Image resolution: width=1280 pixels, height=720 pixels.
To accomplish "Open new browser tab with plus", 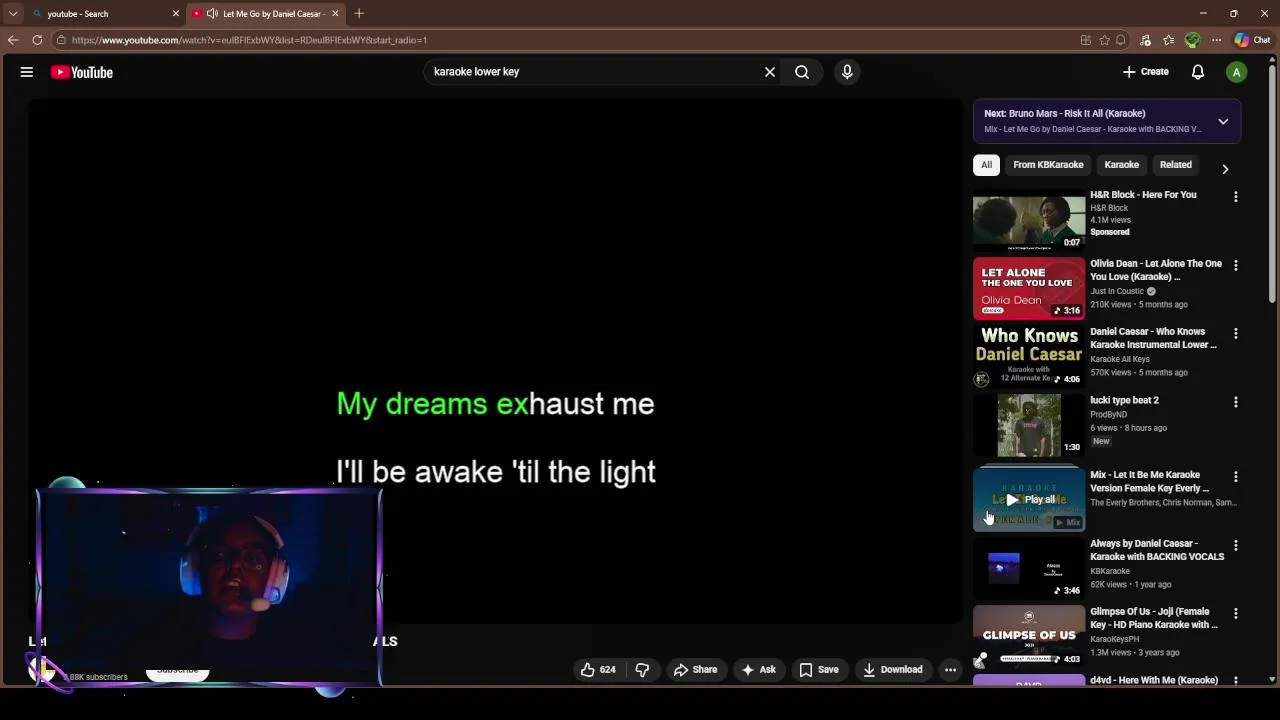I will (x=359, y=14).
